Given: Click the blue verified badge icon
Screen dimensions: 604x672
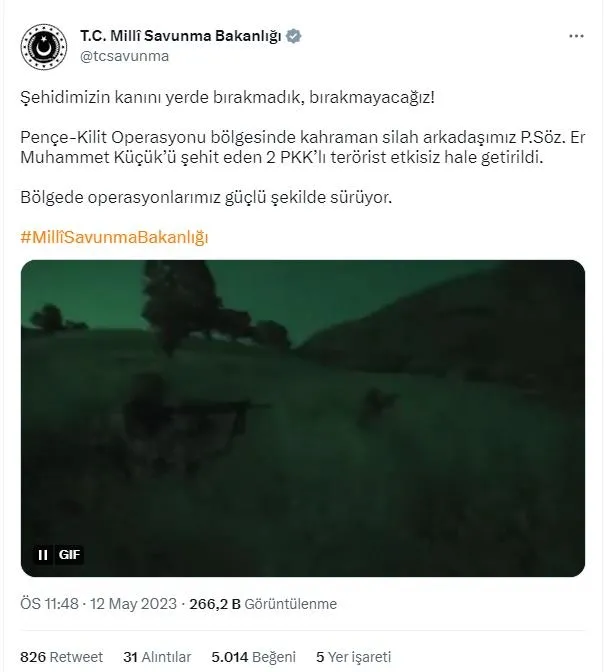Looking at the screenshot, I should coord(293,36).
